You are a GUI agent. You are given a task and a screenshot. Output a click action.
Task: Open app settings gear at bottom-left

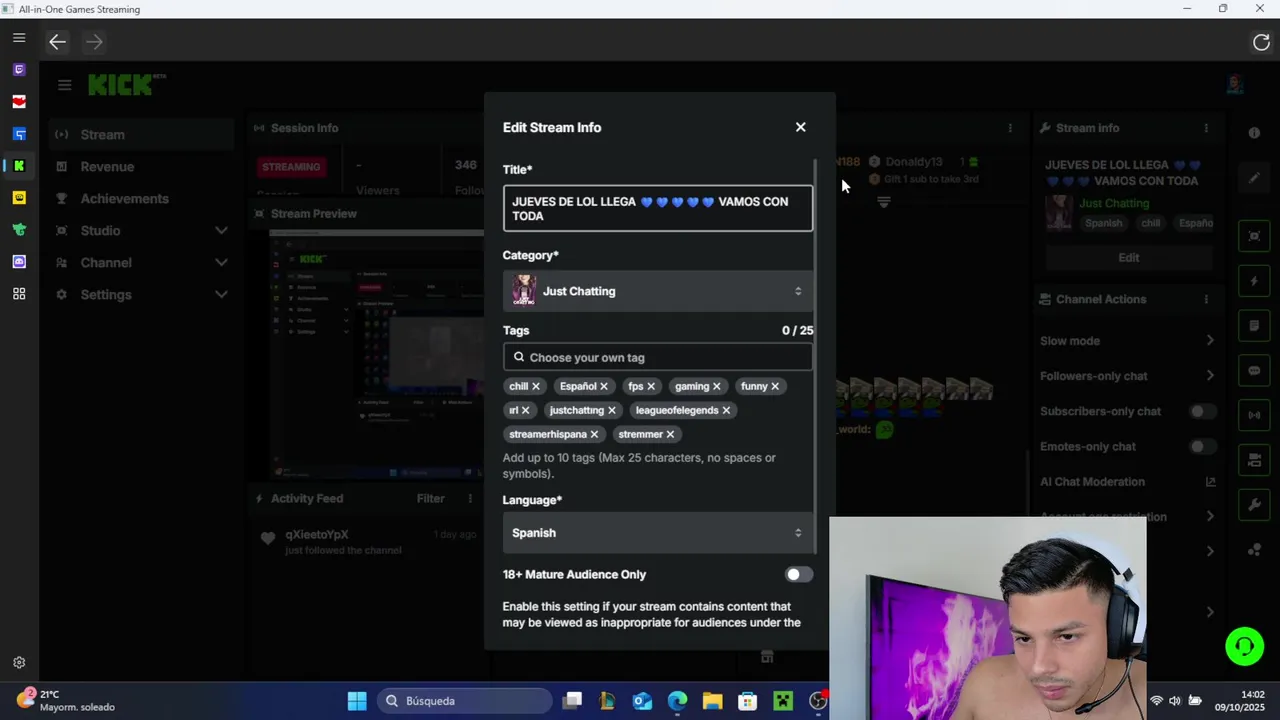click(19, 662)
